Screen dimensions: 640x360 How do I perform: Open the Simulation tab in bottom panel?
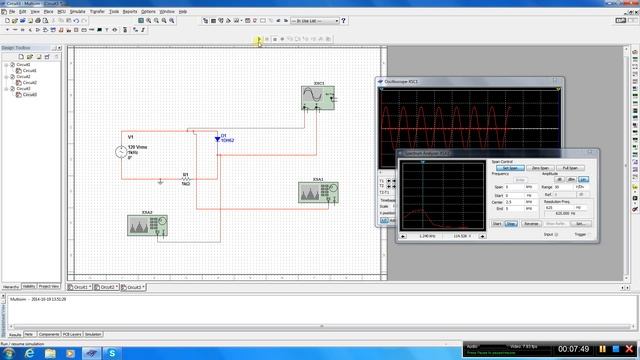tap(93, 334)
